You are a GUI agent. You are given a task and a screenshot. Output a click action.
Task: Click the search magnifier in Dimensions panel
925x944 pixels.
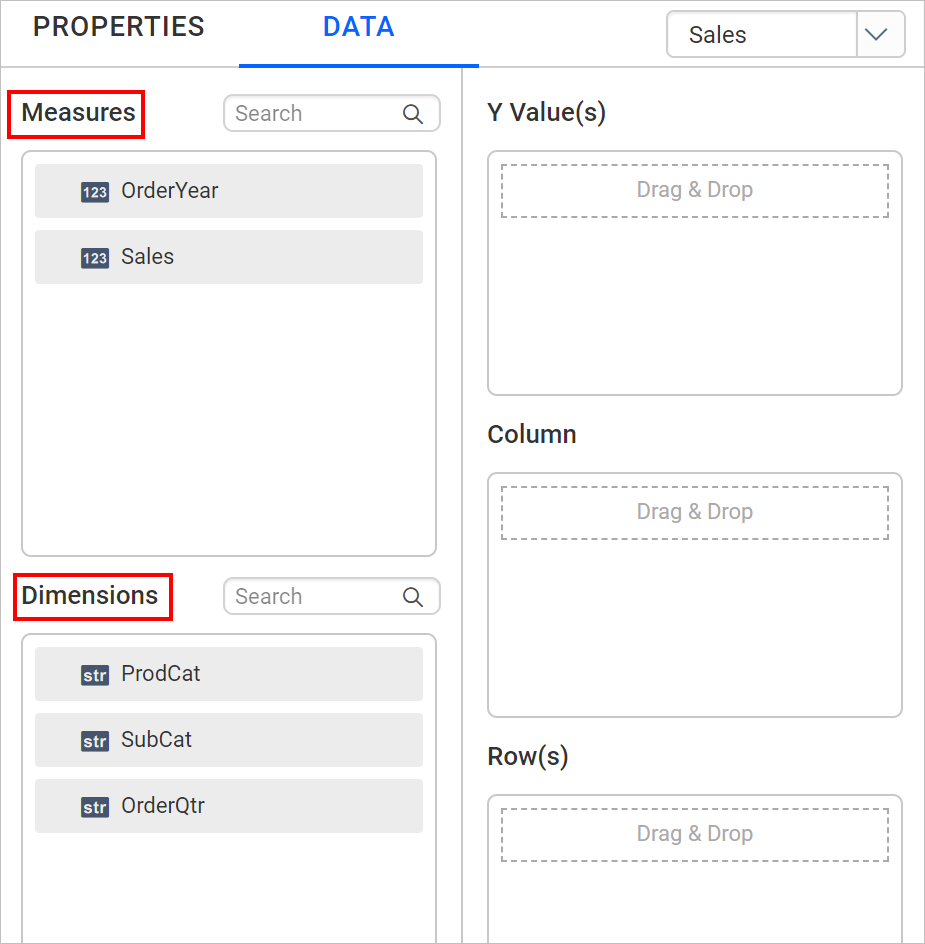pyautogui.click(x=412, y=596)
